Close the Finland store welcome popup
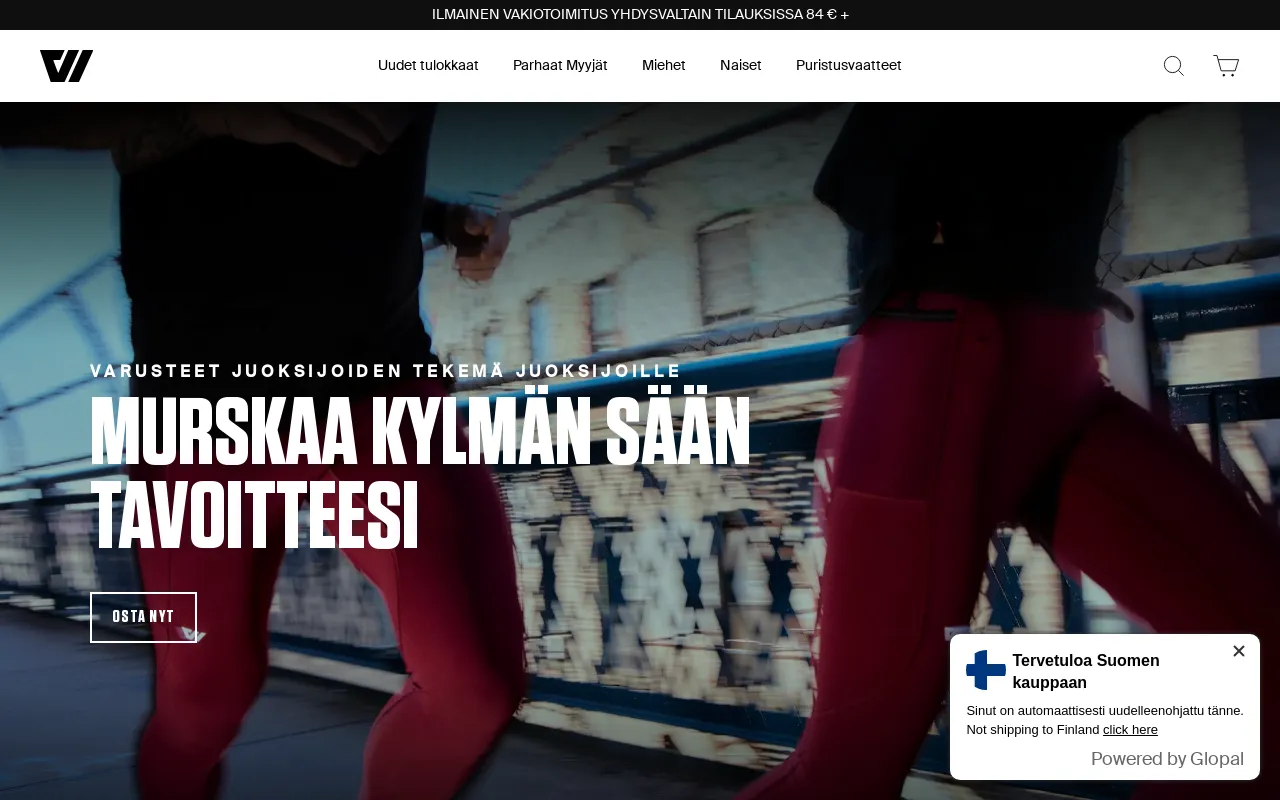The height and width of the screenshot is (800, 1280). 1239,651
